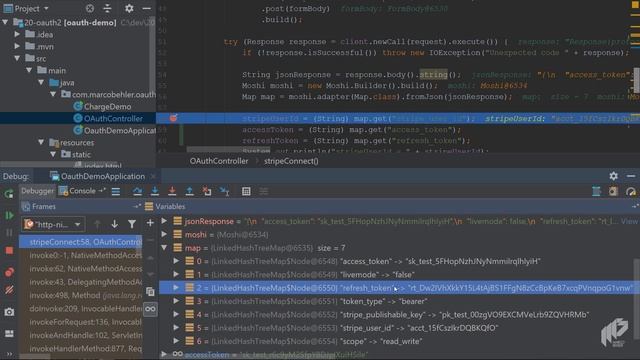Click the Step Into debugger icon
Viewport: 640px width, 360px height.
coord(155,191)
